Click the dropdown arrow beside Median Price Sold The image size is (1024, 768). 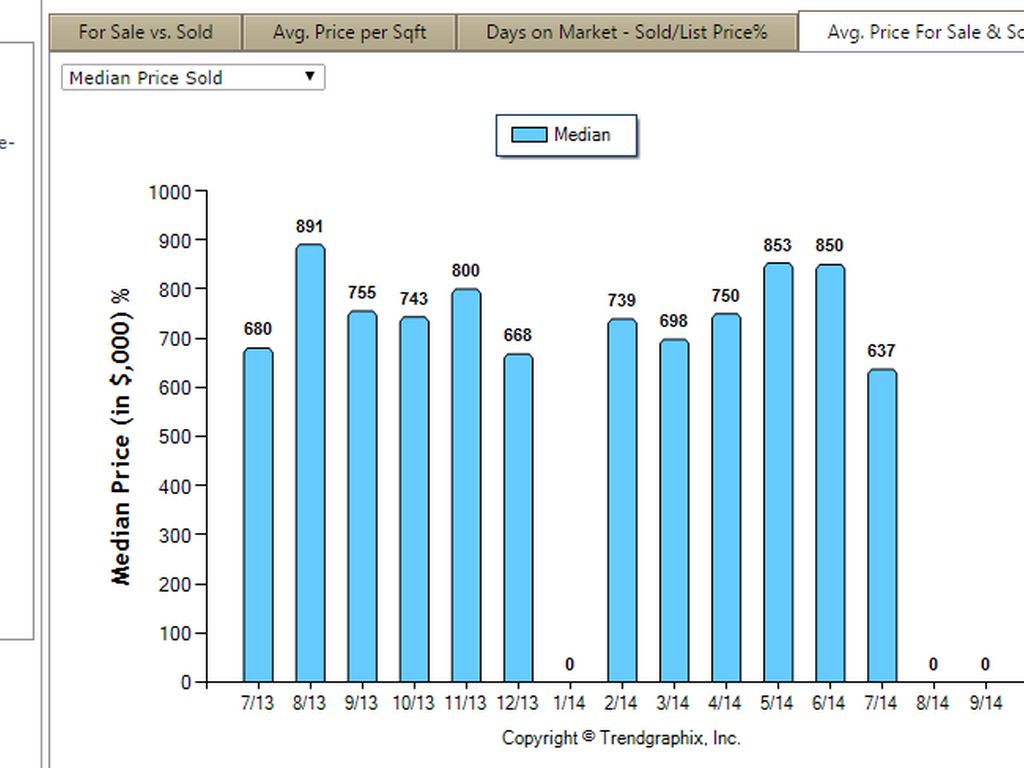(x=310, y=77)
